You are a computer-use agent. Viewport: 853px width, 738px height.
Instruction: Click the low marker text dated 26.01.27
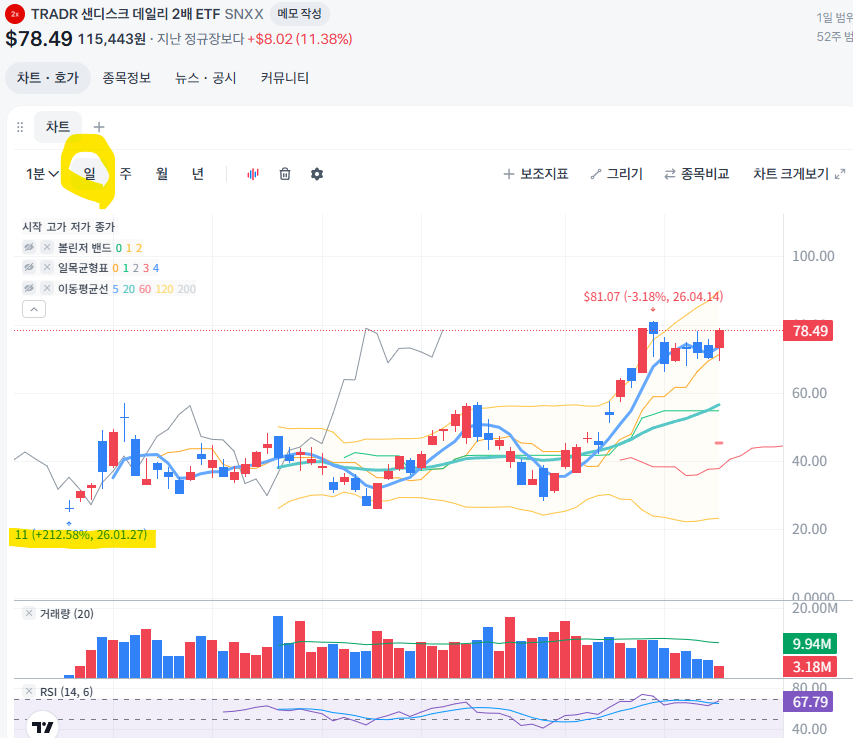(81, 535)
